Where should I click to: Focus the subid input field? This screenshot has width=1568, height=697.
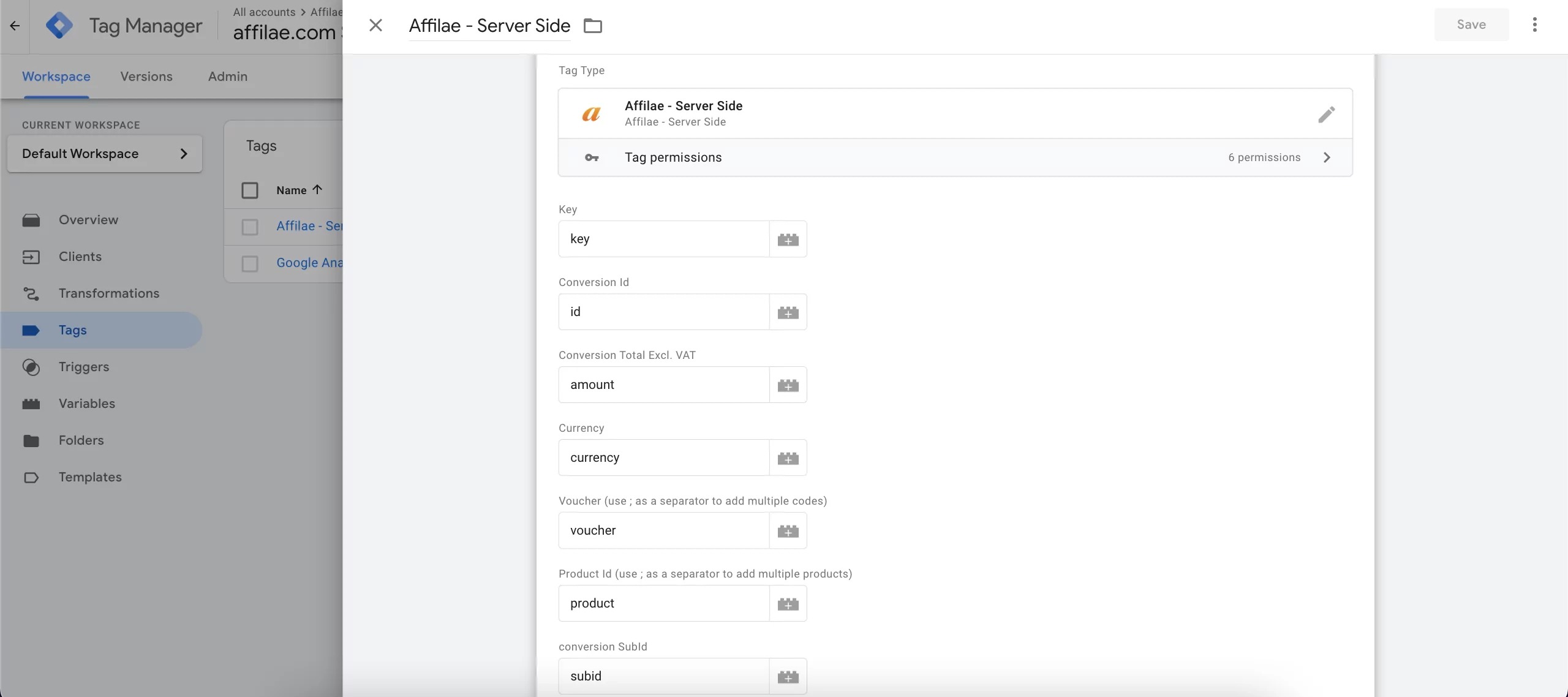pyautogui.click(x=664, y=676)
